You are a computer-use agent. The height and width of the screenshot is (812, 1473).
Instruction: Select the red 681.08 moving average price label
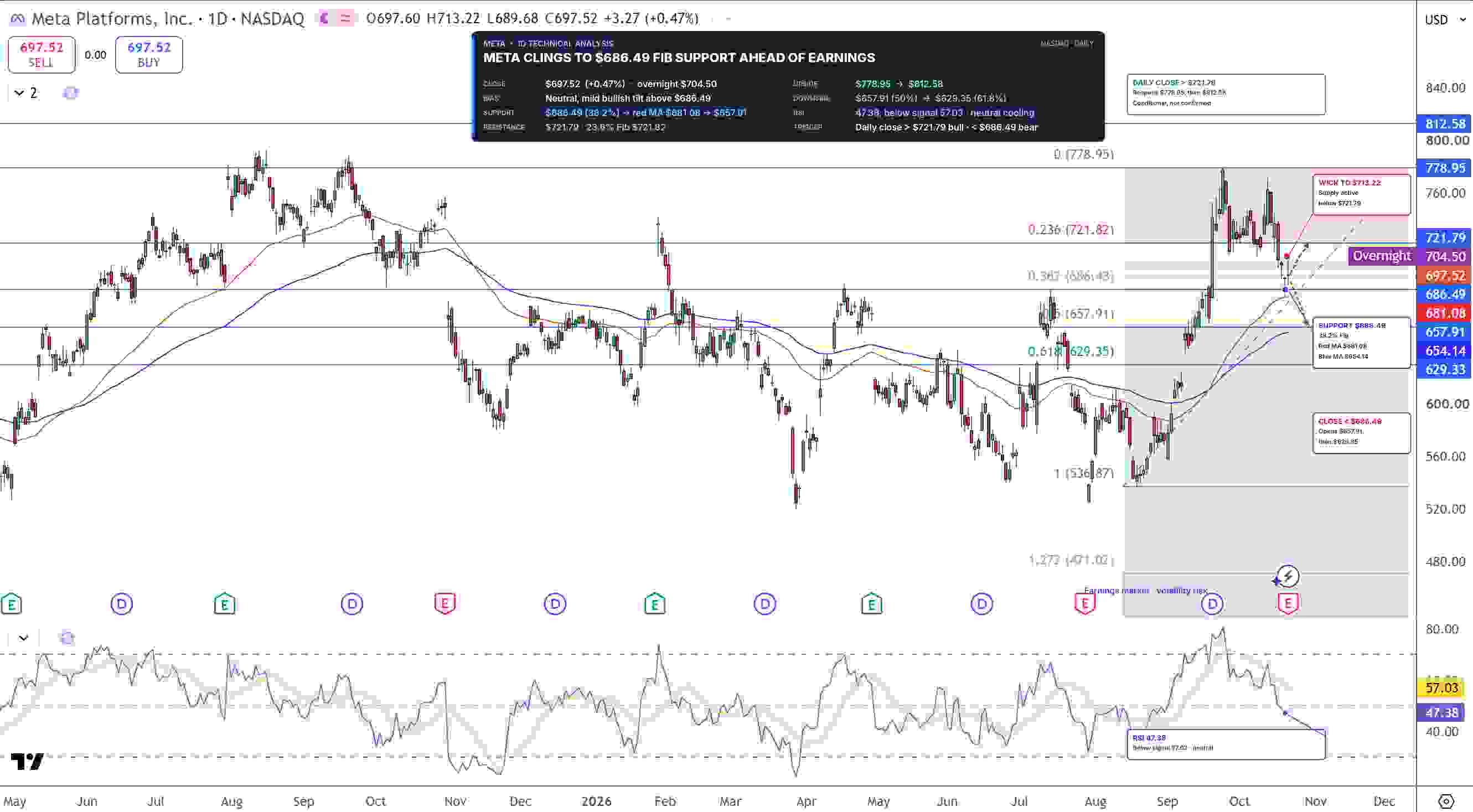coord(1445,313)
